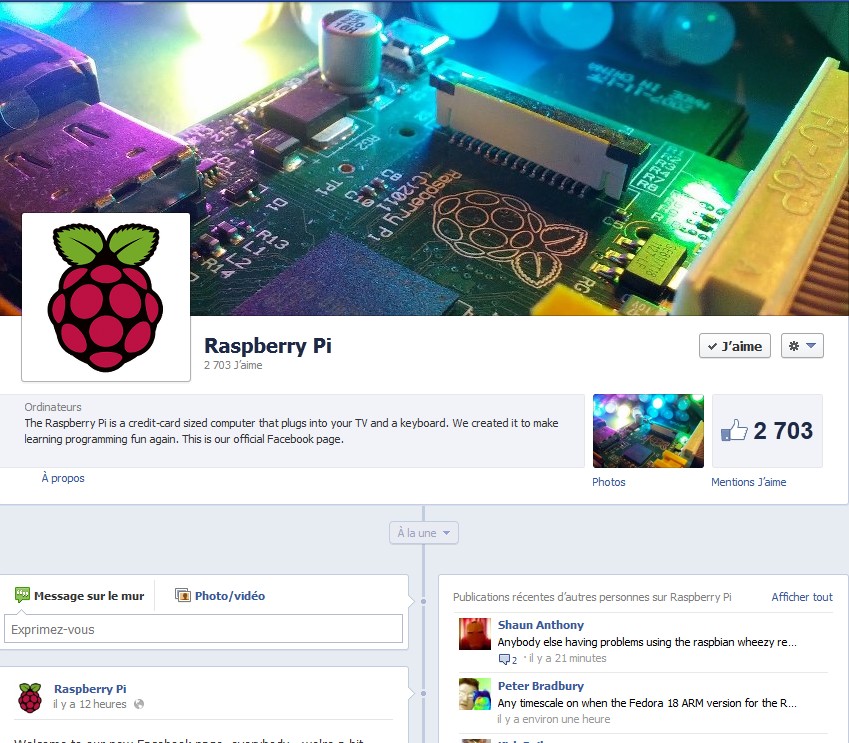Click the small raspberry avatar on post
849x743 pixels.
pyautogui.click(x=30, y=698)
